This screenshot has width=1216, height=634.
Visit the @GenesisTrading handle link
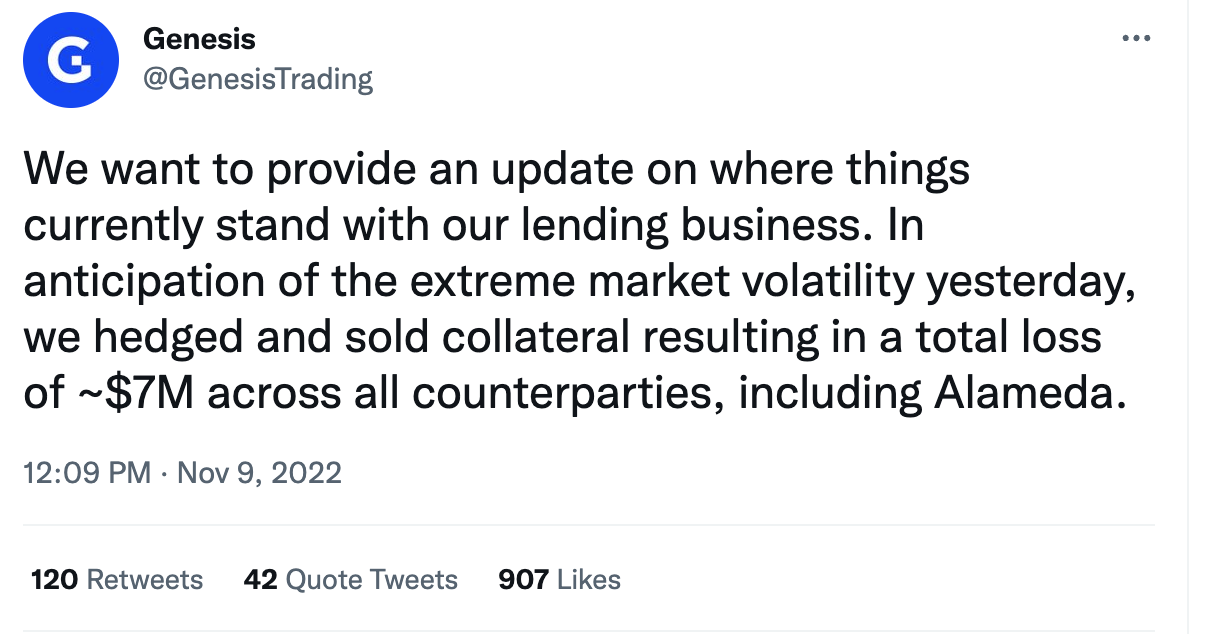coord(258,78)
